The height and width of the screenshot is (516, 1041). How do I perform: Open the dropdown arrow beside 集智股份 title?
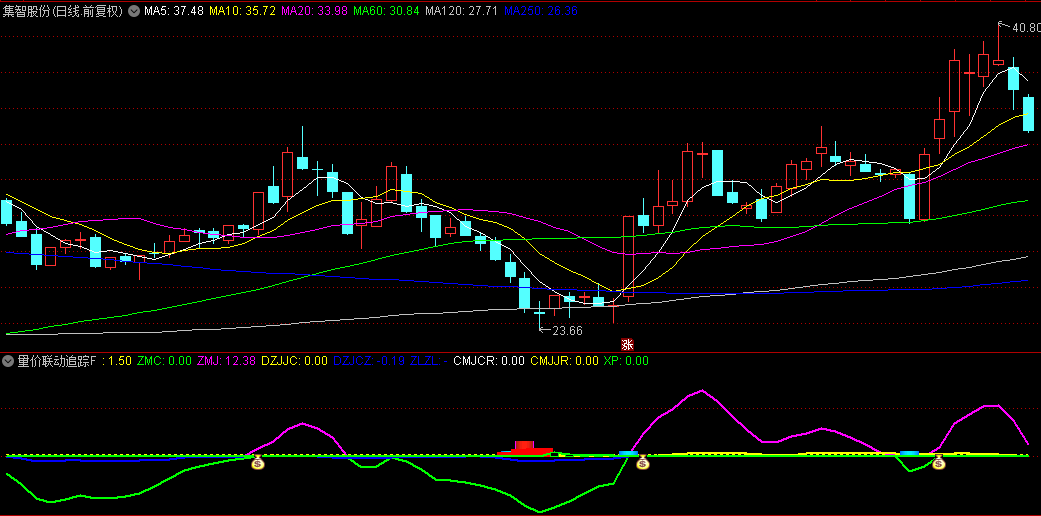[x=133, y=11]
